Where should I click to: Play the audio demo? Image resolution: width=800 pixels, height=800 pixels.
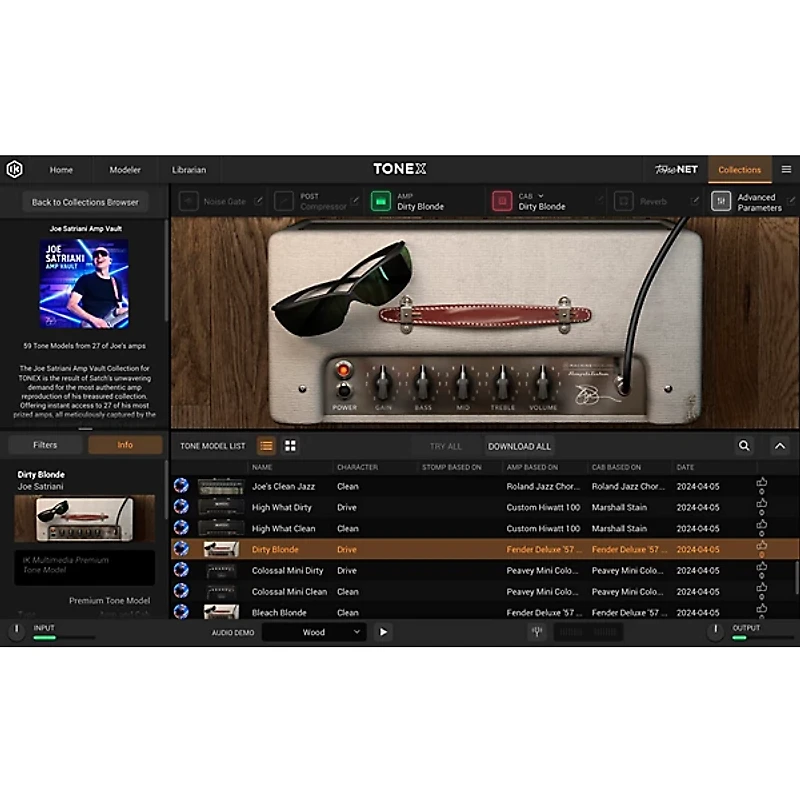[x=383, y=632]
